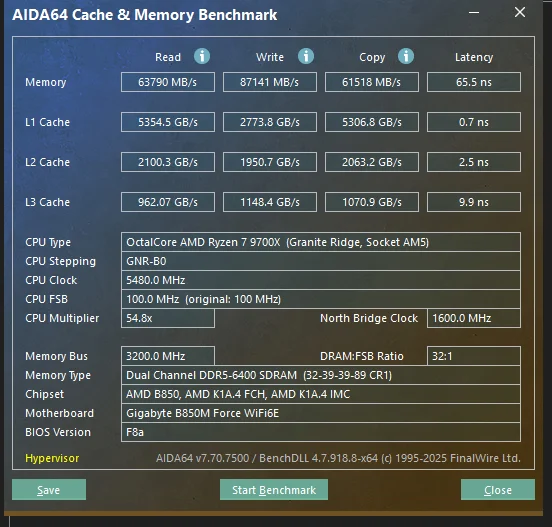Select the Memory Read result field
The width and height of the screenshot is (552, 527).
tap(168, 82)
